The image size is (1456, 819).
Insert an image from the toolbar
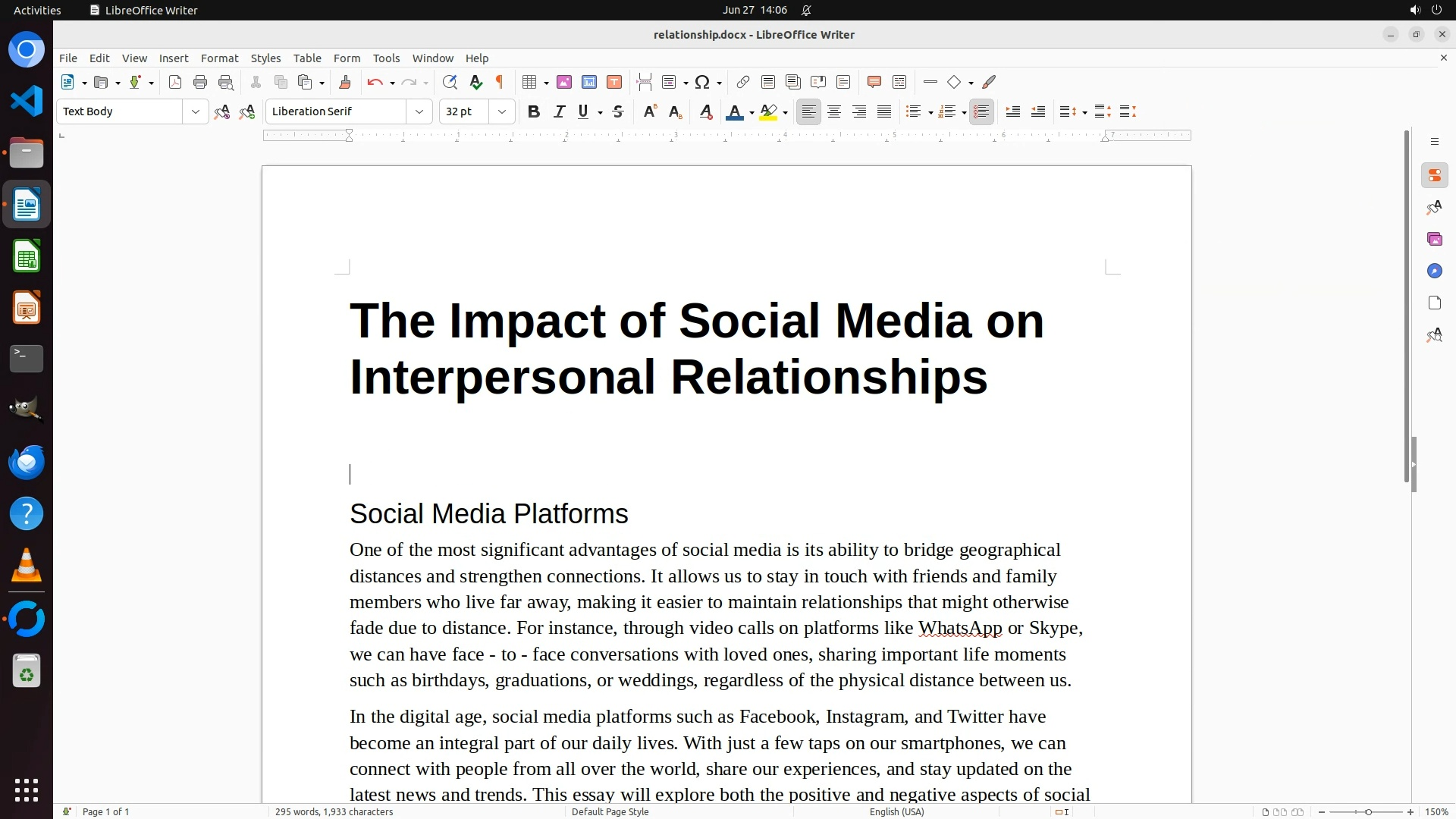pos(564,83)
